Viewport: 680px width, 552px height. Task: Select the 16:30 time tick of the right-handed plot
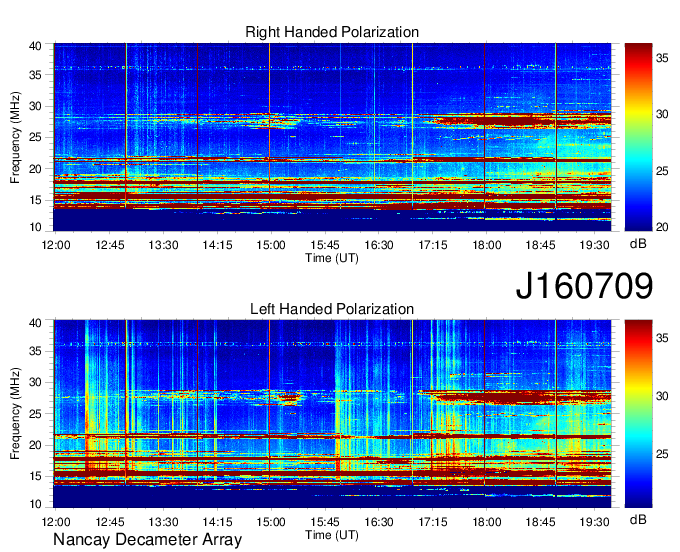point(379,245)
